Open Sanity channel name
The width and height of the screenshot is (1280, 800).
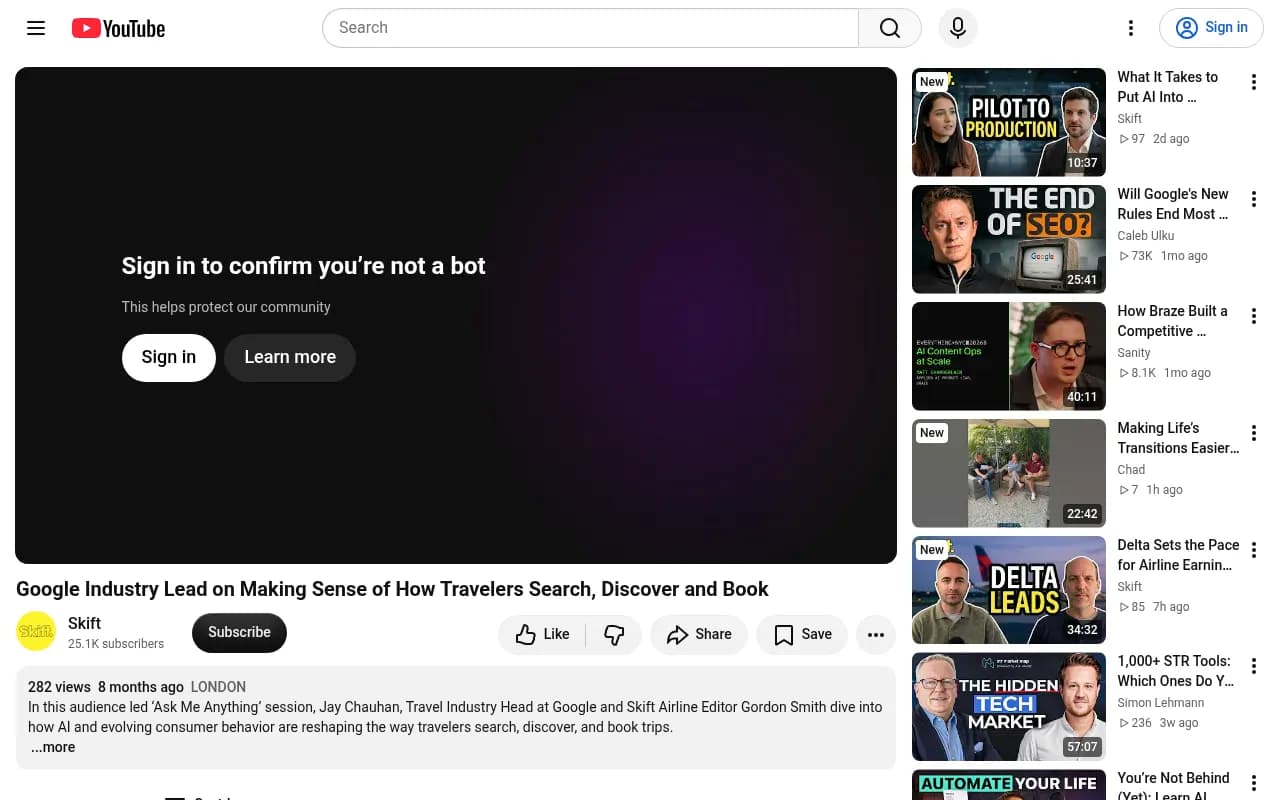1134,353
